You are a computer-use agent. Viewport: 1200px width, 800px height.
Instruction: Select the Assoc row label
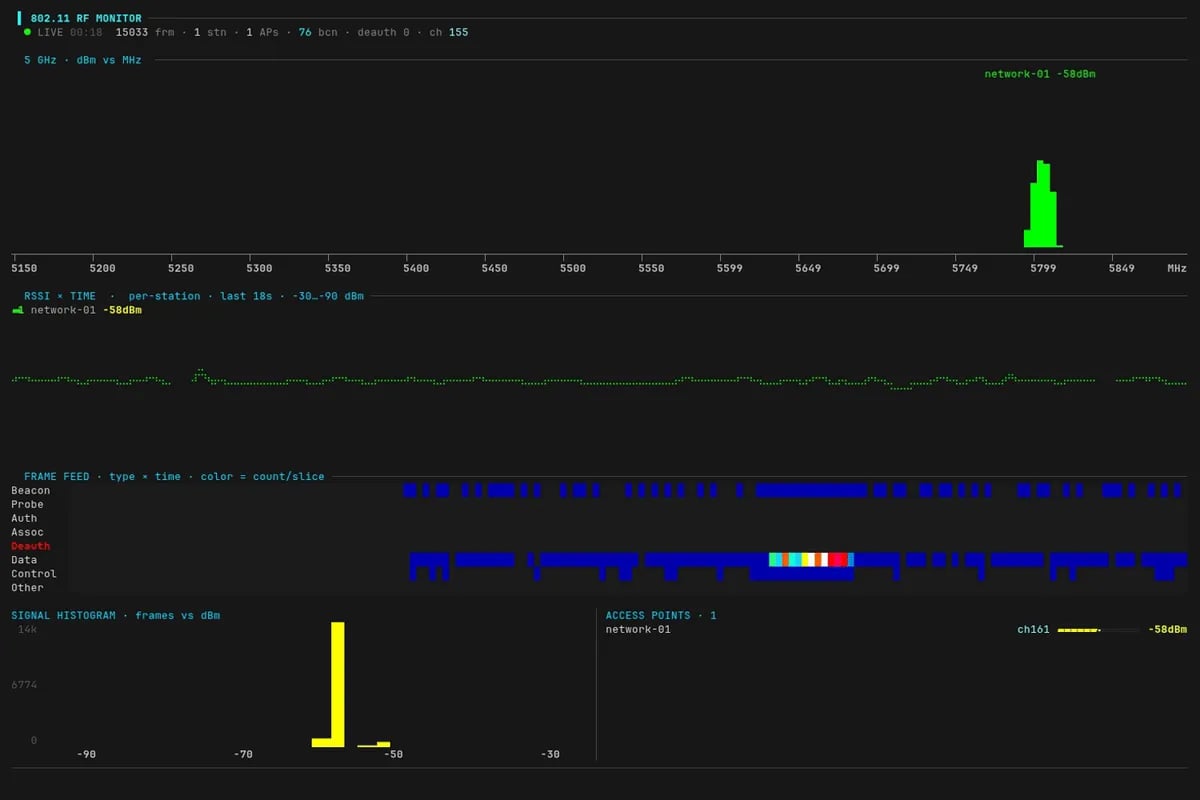click(x=28, y=532)
